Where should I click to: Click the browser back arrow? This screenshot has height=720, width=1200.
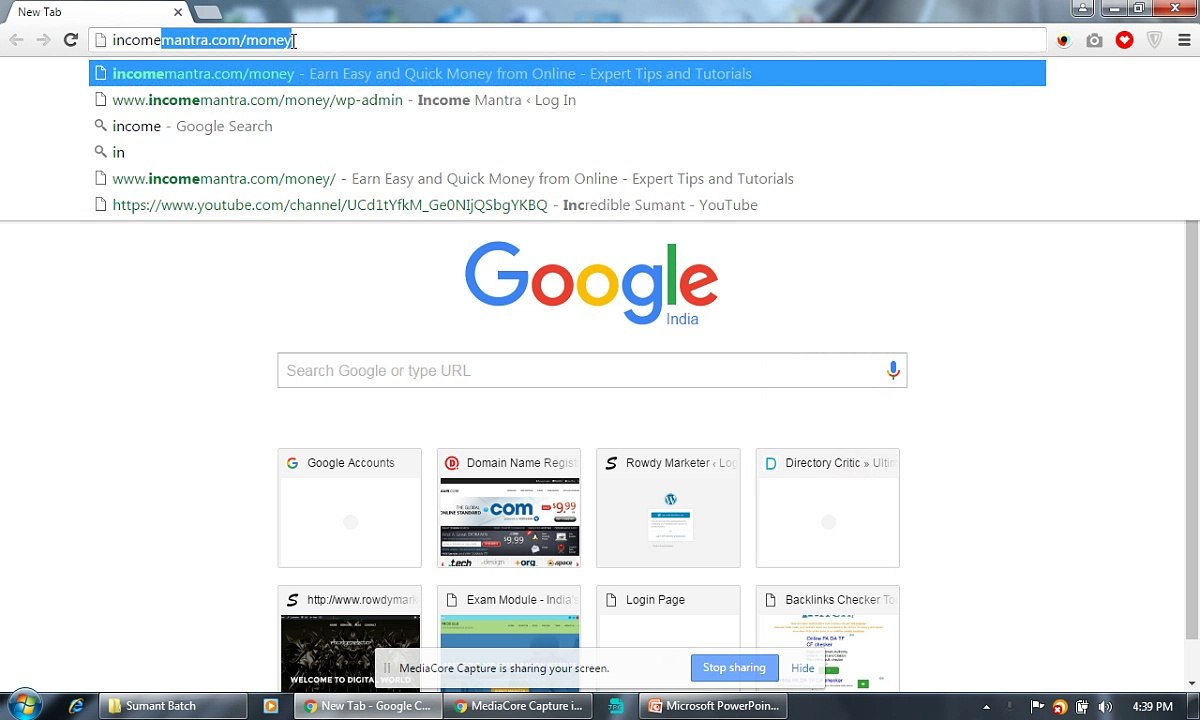[x=16, y=40]
